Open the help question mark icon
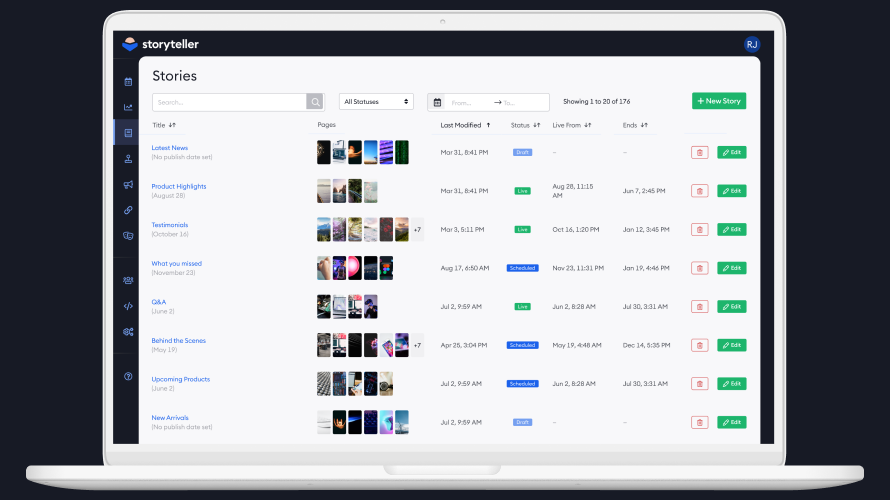The image size is (890, 500). click(x=128, y=376)
